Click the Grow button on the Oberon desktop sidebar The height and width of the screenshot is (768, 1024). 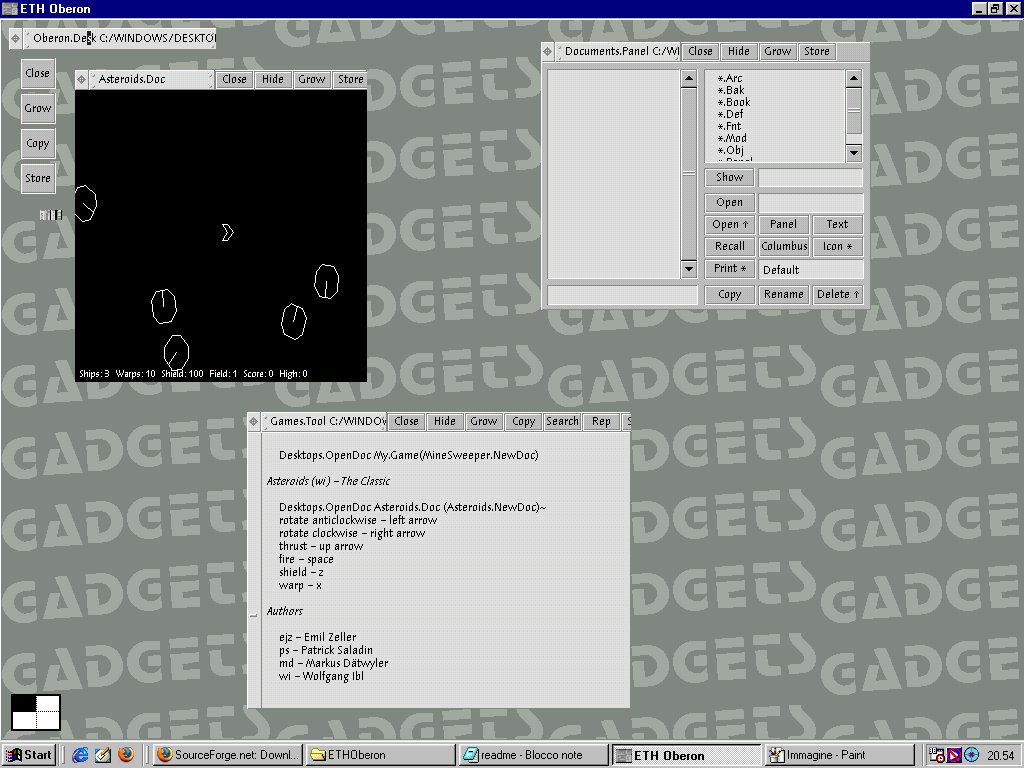tap(38, 108)
